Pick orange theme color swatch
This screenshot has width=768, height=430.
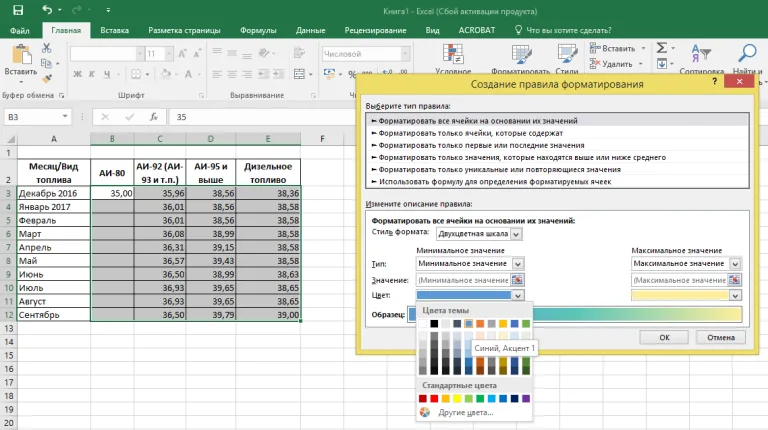pyautogui.click(x=480, y=324)
